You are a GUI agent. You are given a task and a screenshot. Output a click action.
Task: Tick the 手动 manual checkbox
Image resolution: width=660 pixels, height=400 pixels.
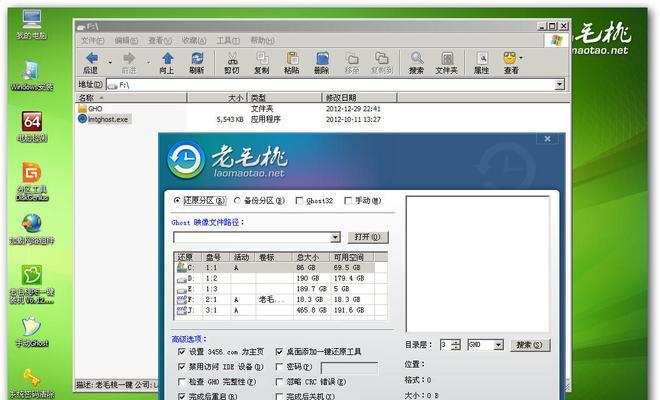pos(348,201)
